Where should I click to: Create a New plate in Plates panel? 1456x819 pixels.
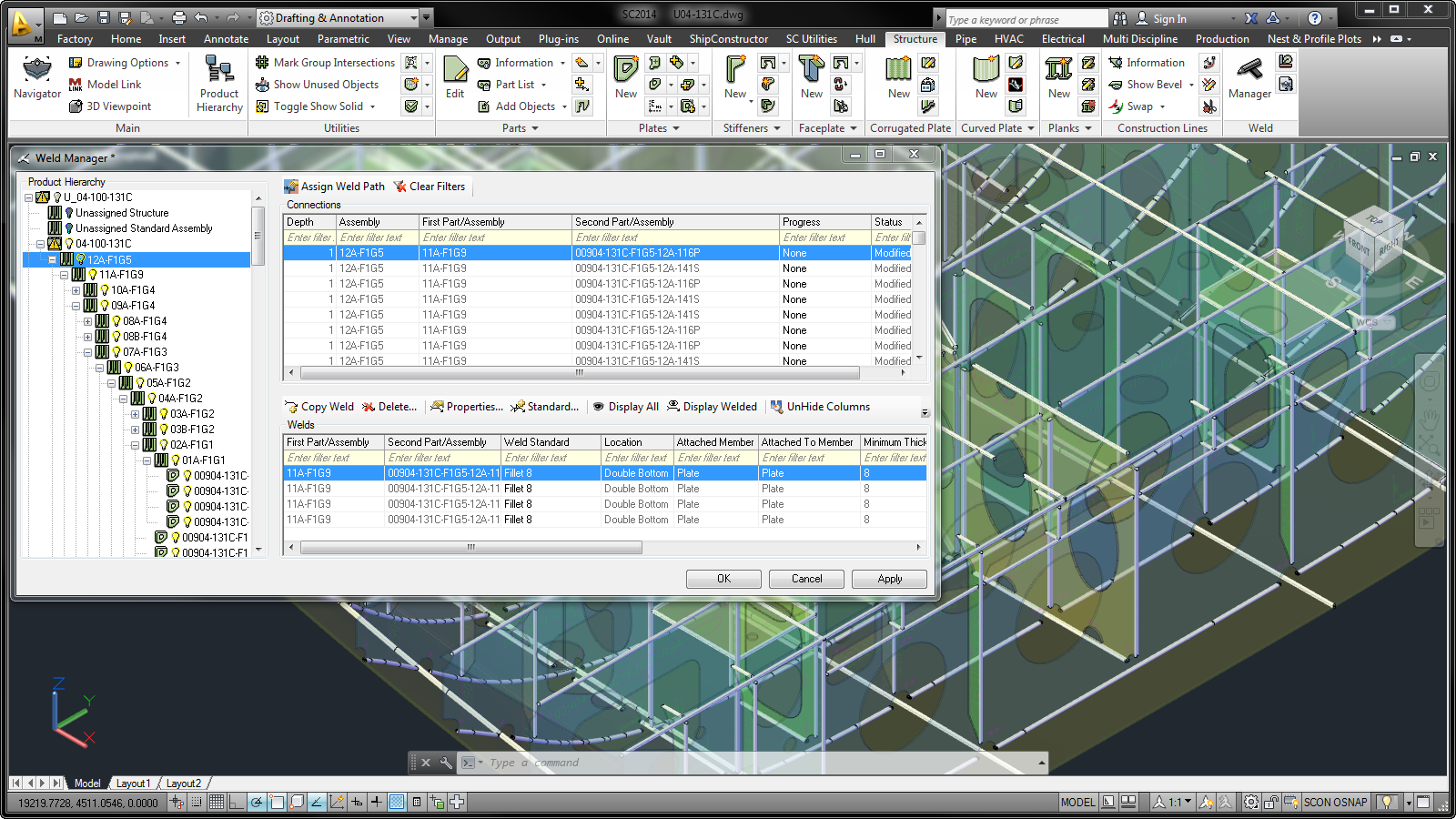[626, 77]
